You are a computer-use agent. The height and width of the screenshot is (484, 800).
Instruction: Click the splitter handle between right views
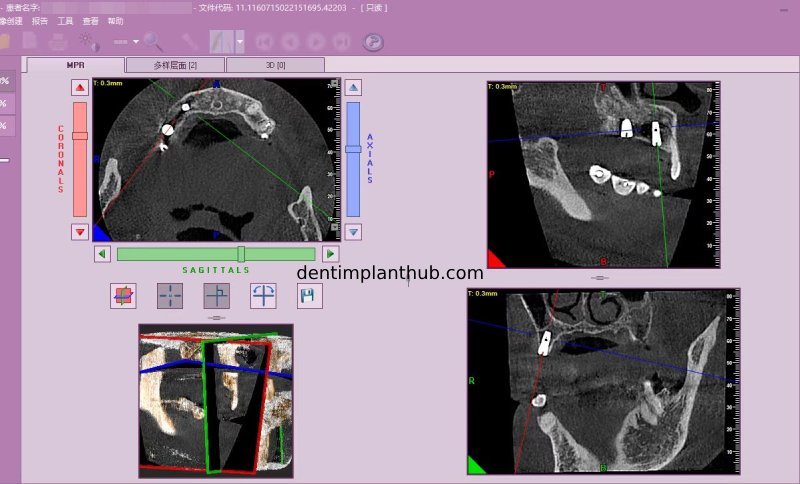coord(599,278)
